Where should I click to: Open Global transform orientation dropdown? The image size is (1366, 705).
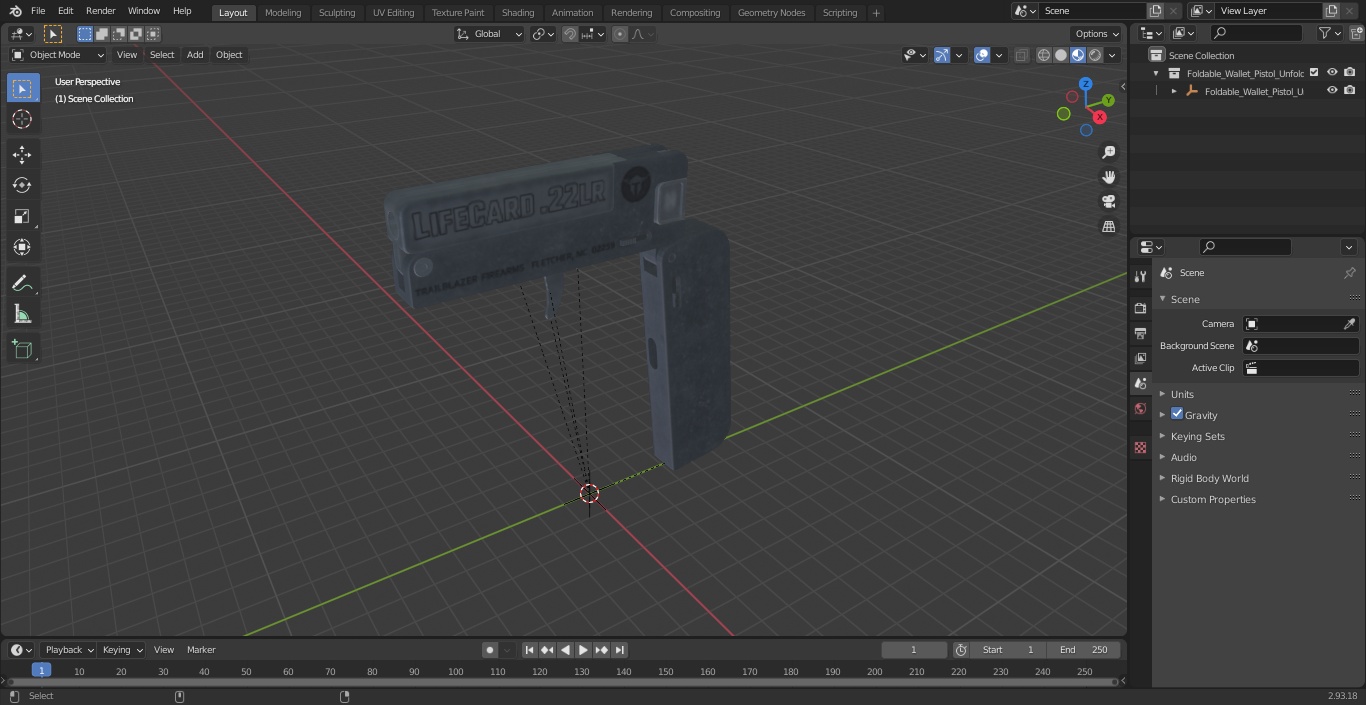pyautogui.click(x=490, y=34)
